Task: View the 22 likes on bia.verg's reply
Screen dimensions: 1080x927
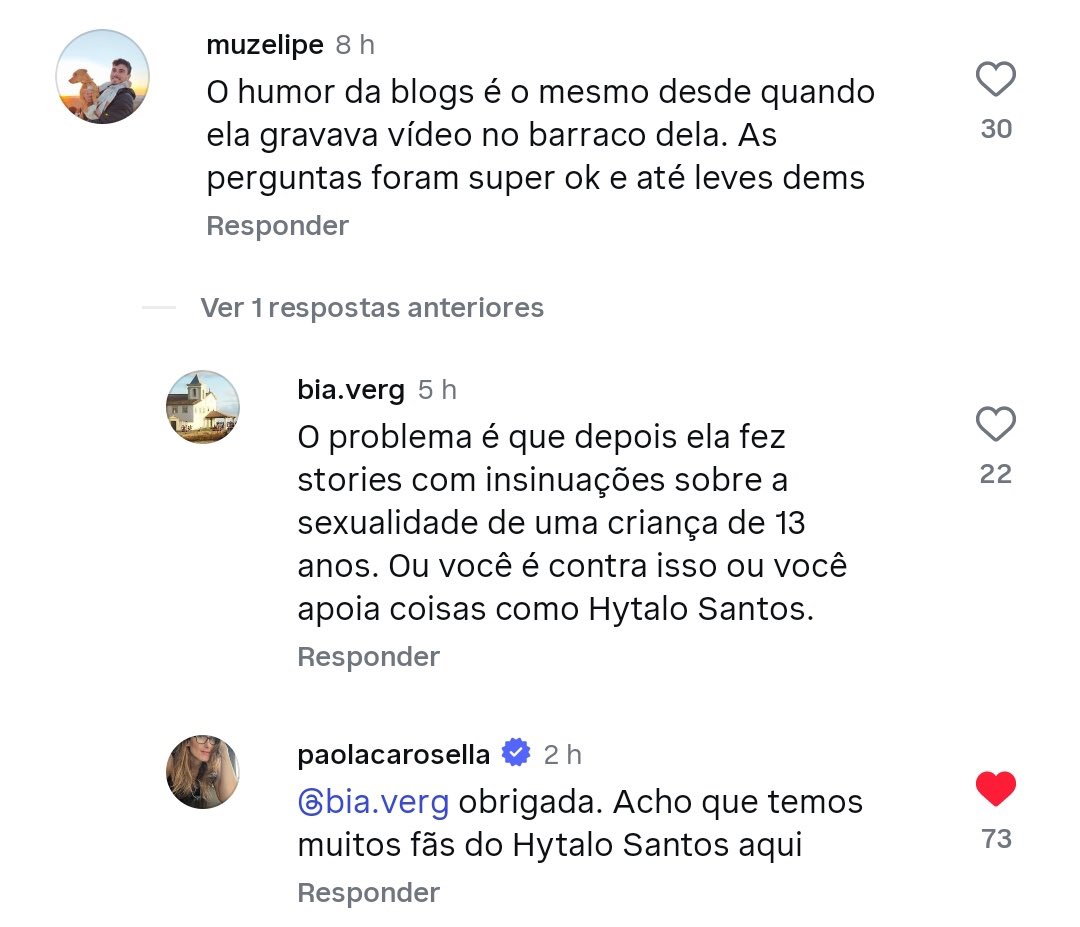Action: click(996, 474)
